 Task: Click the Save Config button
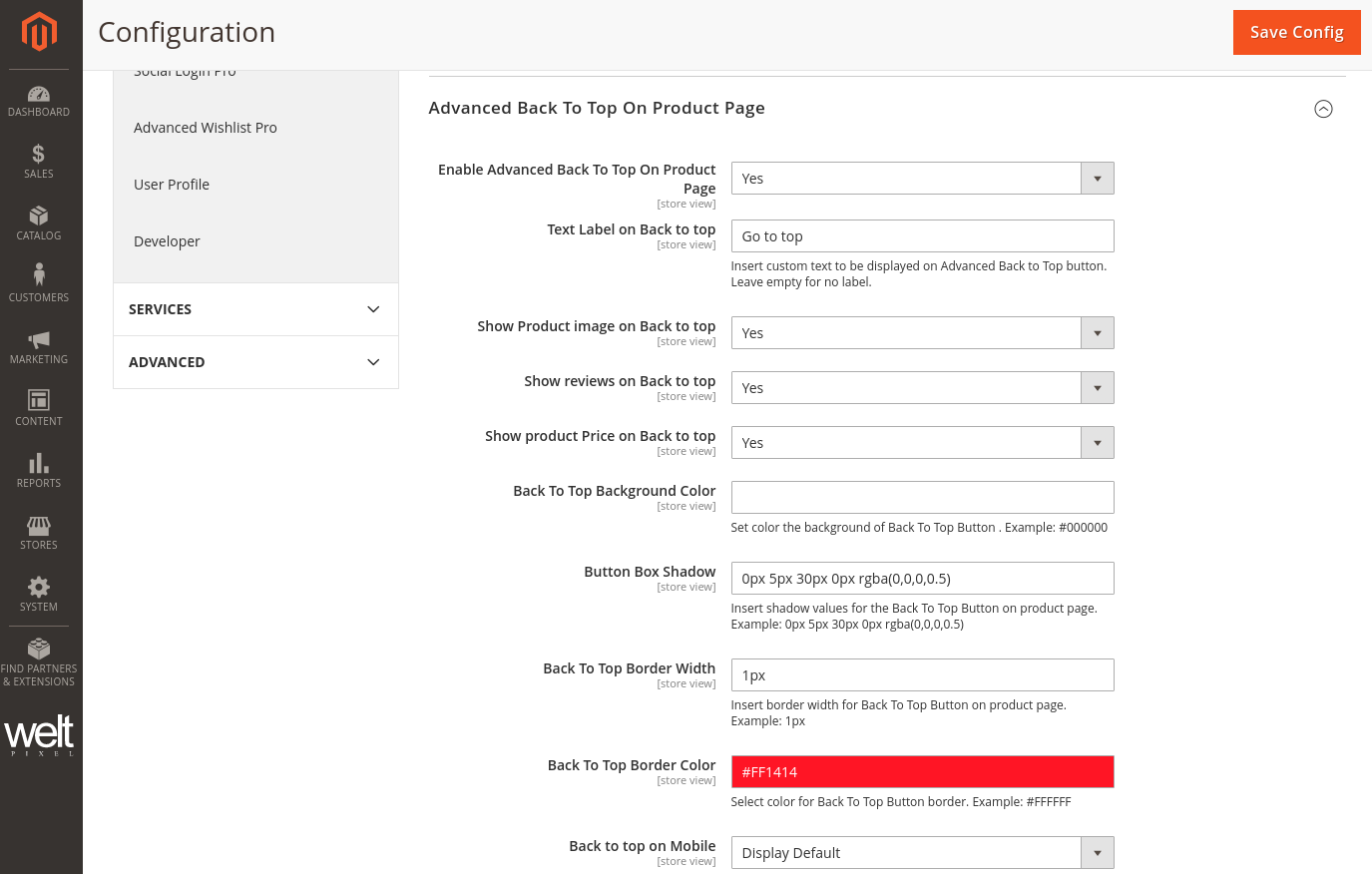click(1296, 32)
